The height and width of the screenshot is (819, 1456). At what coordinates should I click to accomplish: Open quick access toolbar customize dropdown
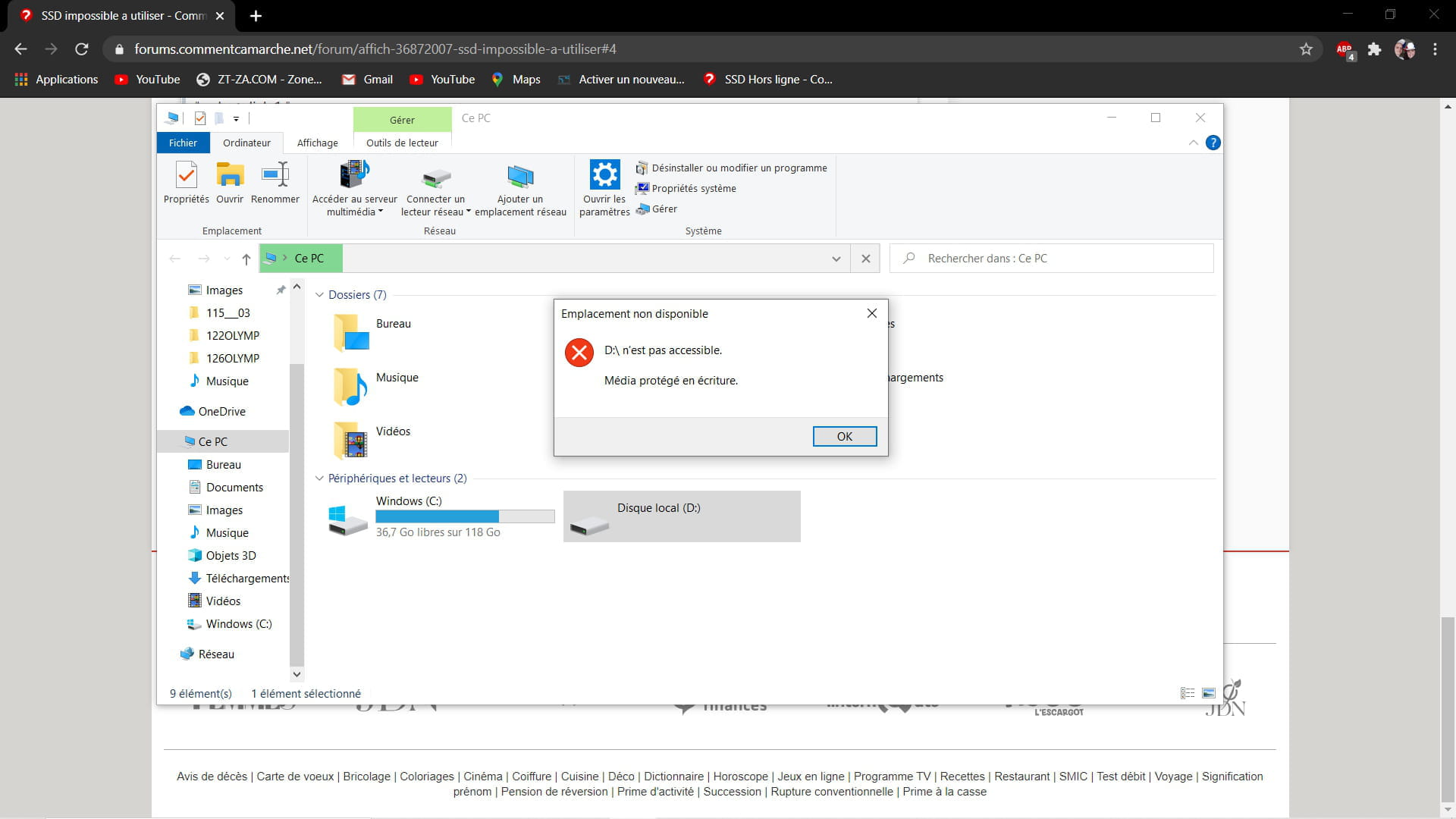coord(236,118)
